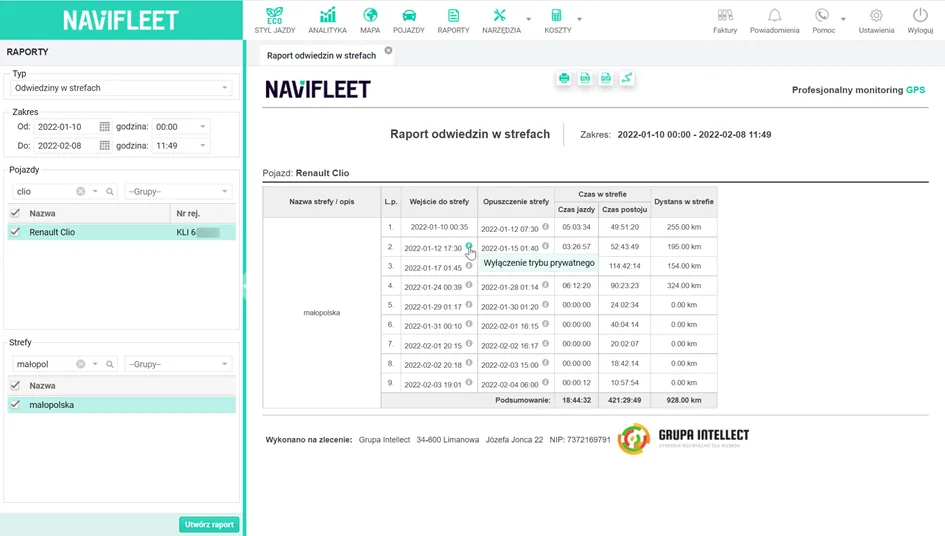Uncheck the małopolska zone checkbox

pyautogui.click(x=16, y=405)
